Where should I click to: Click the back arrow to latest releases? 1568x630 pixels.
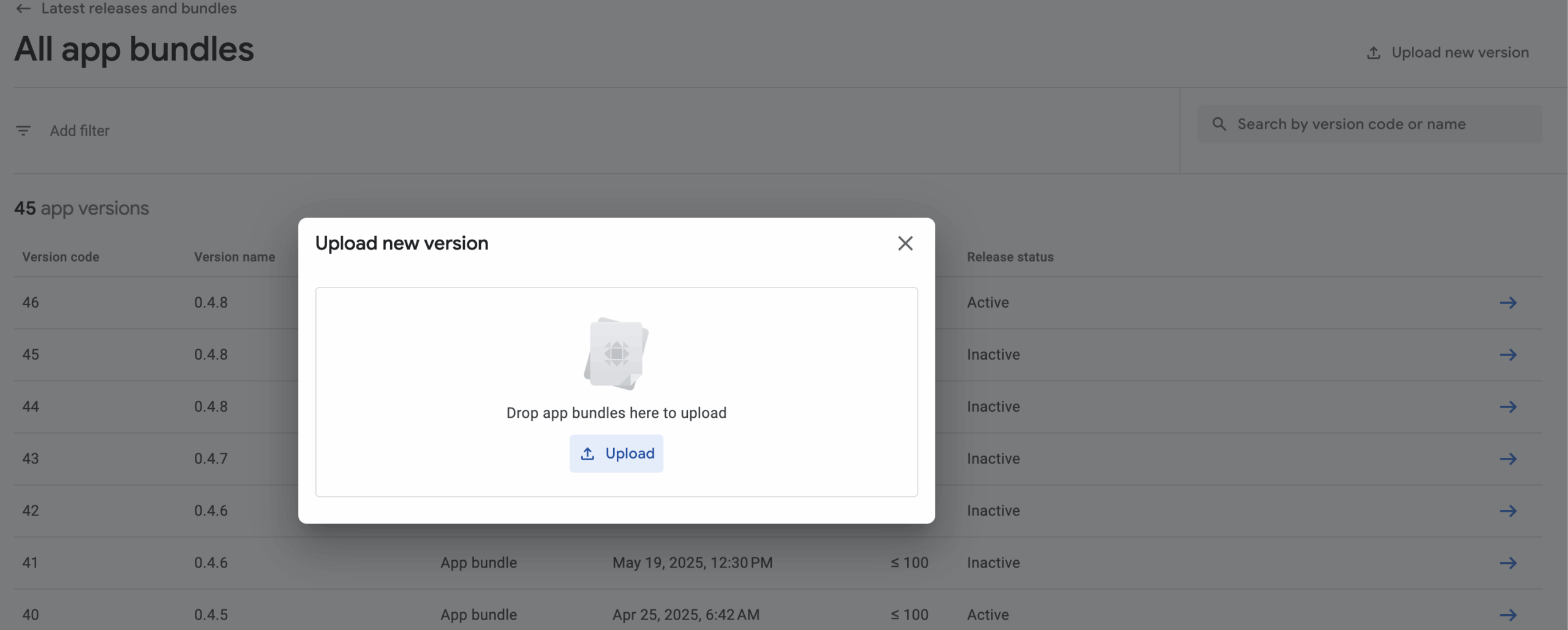pyautogui.click(x=23, y=9)
